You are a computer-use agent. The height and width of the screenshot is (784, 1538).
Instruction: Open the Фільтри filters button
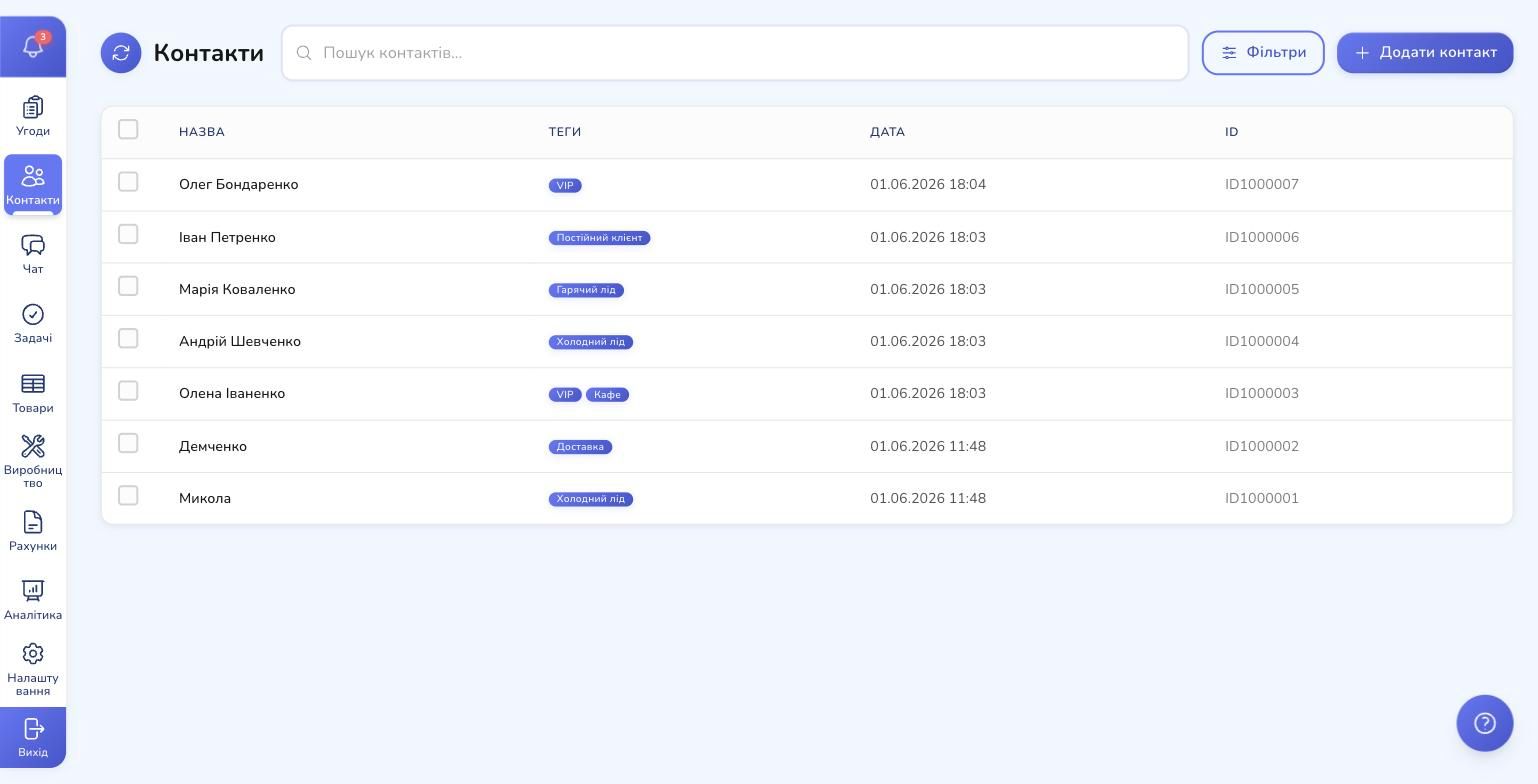(1263, 53)
